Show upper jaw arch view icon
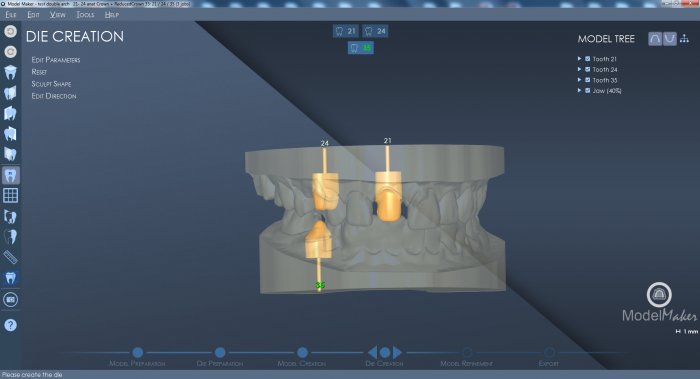700x379 pixels. coord(655,39)
